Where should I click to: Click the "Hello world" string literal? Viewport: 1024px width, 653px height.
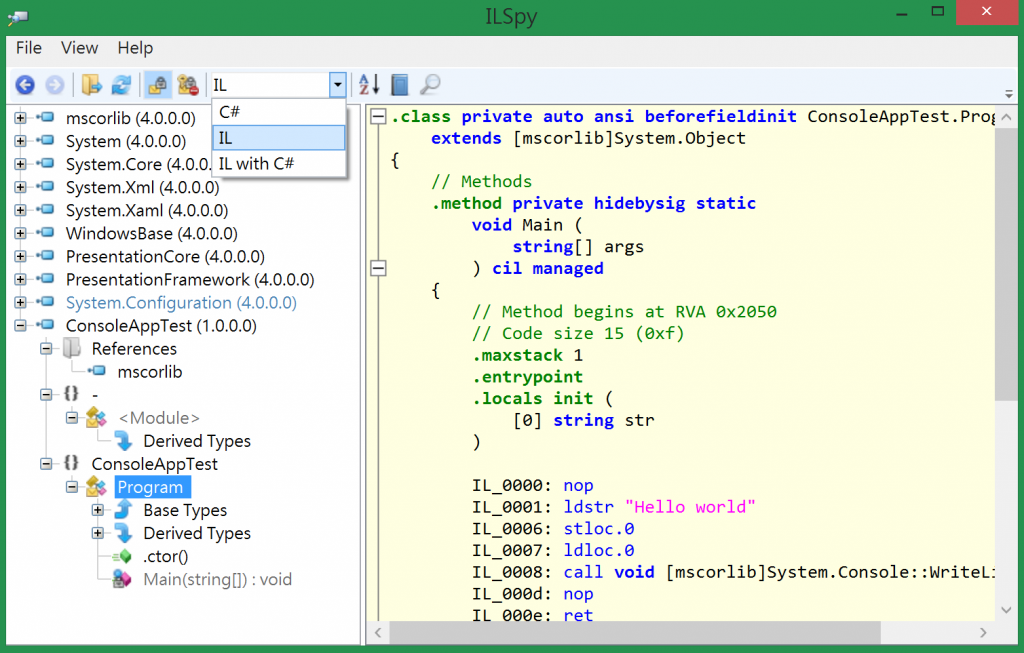[x=690, y=507]
